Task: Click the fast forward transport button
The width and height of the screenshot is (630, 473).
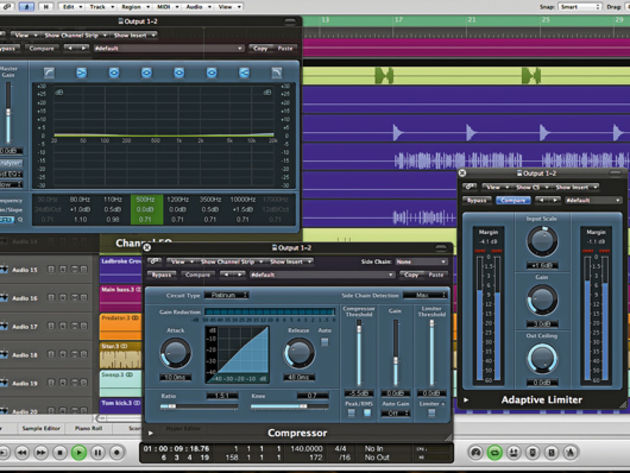Action: point(41,453)
